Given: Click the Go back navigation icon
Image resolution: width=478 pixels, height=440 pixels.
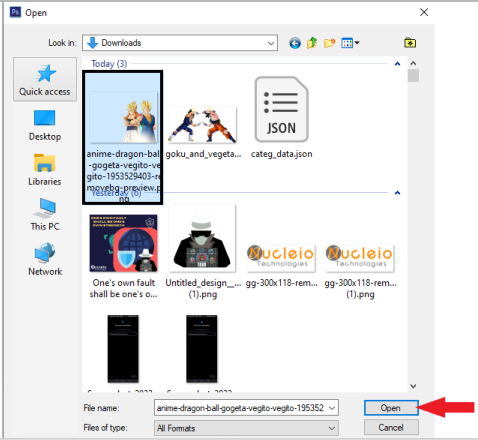Looking at the screenshot, I should [295, 43].
